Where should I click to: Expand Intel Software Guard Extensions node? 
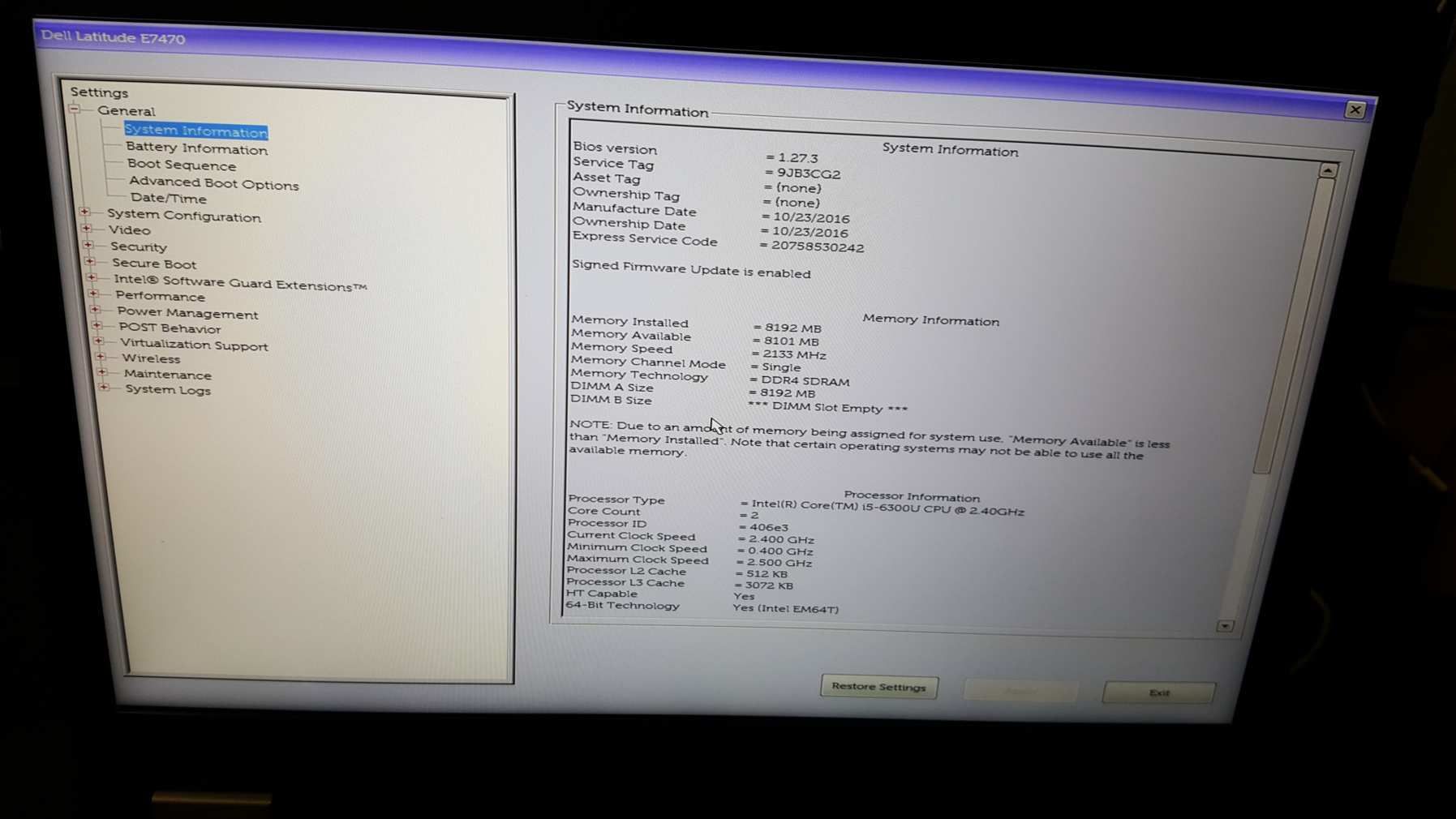(92, 277)
